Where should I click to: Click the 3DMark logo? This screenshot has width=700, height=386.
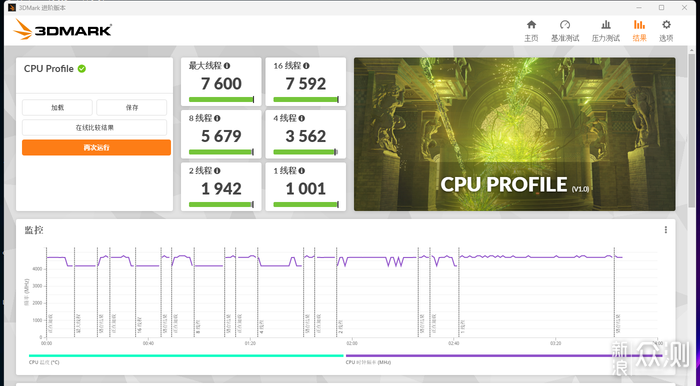pos(62,30)
